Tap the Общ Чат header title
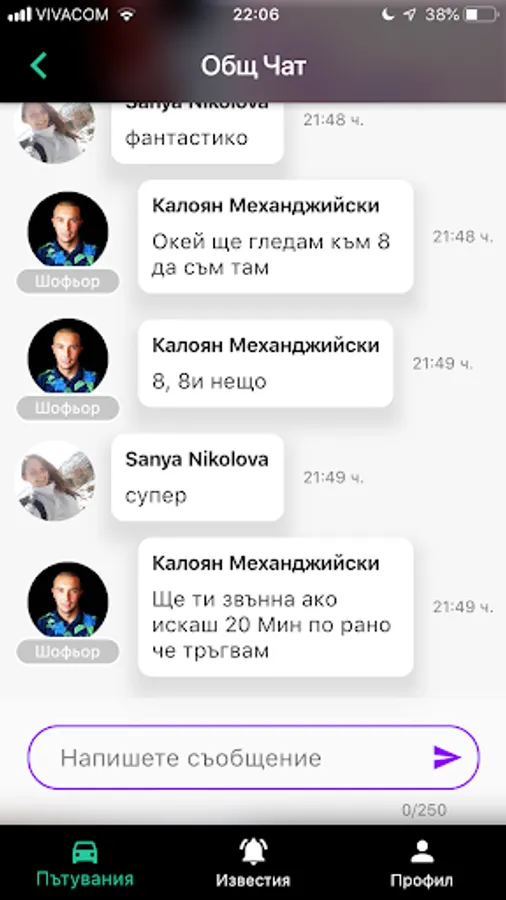 (253, 66)
